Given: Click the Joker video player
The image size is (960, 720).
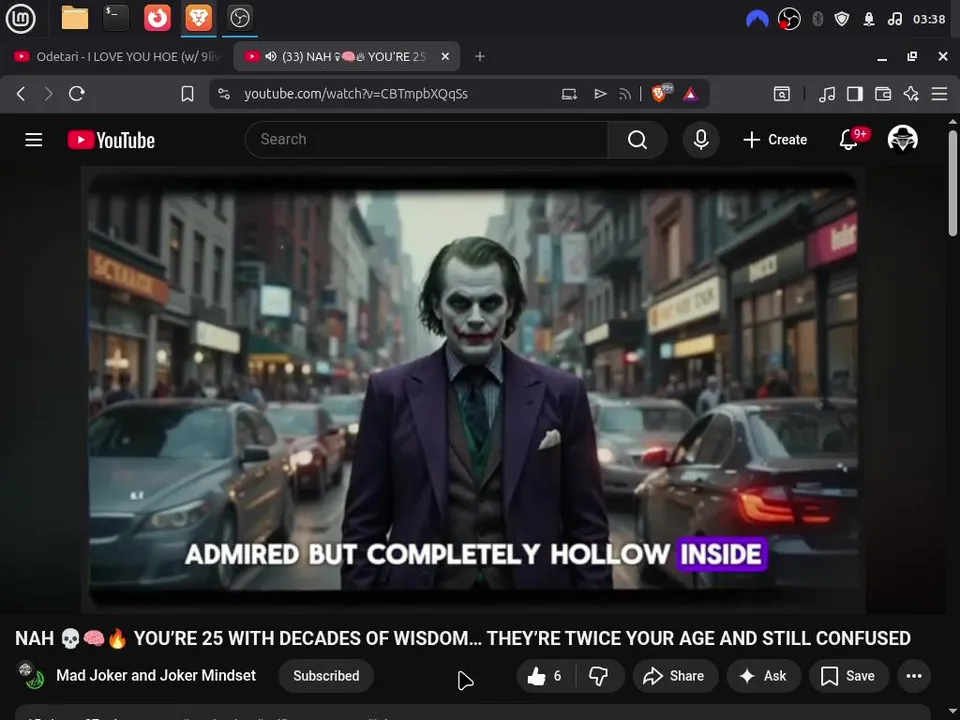Looking at the screenshot, I should pos(472,389).
